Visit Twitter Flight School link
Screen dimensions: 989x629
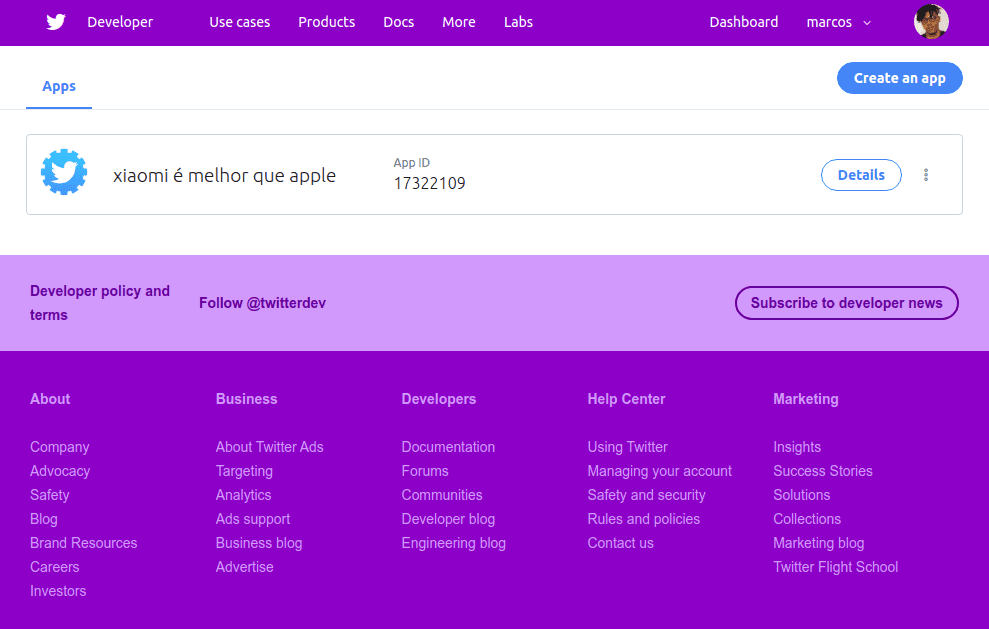[835, 567]
